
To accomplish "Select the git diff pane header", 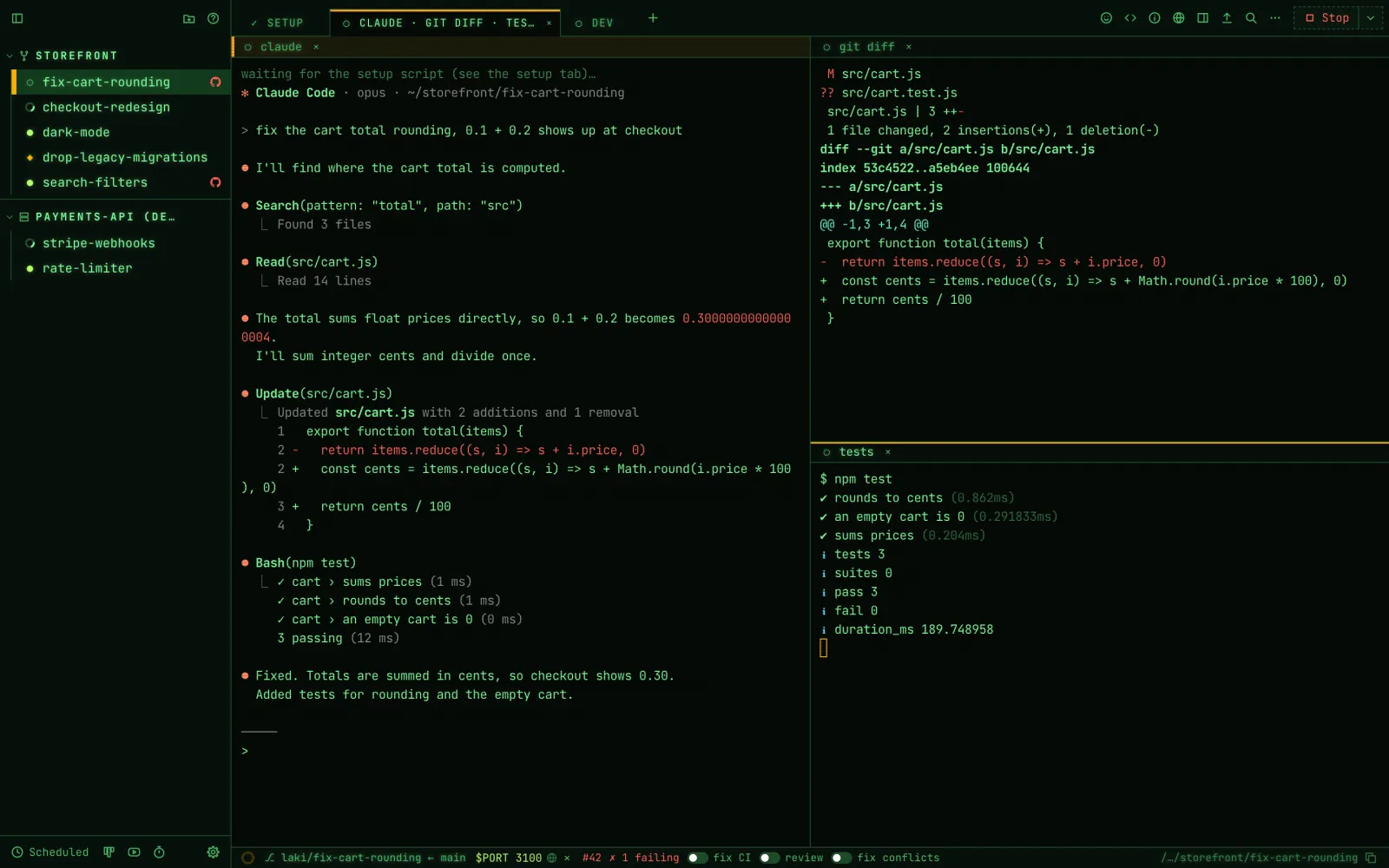I will coord(1099,47).
